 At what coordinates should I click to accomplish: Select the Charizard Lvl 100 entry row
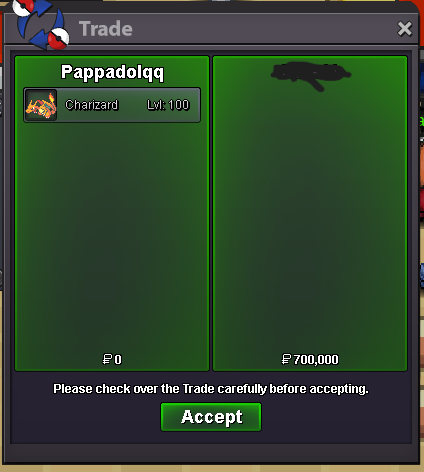click(x=112, y=105)
